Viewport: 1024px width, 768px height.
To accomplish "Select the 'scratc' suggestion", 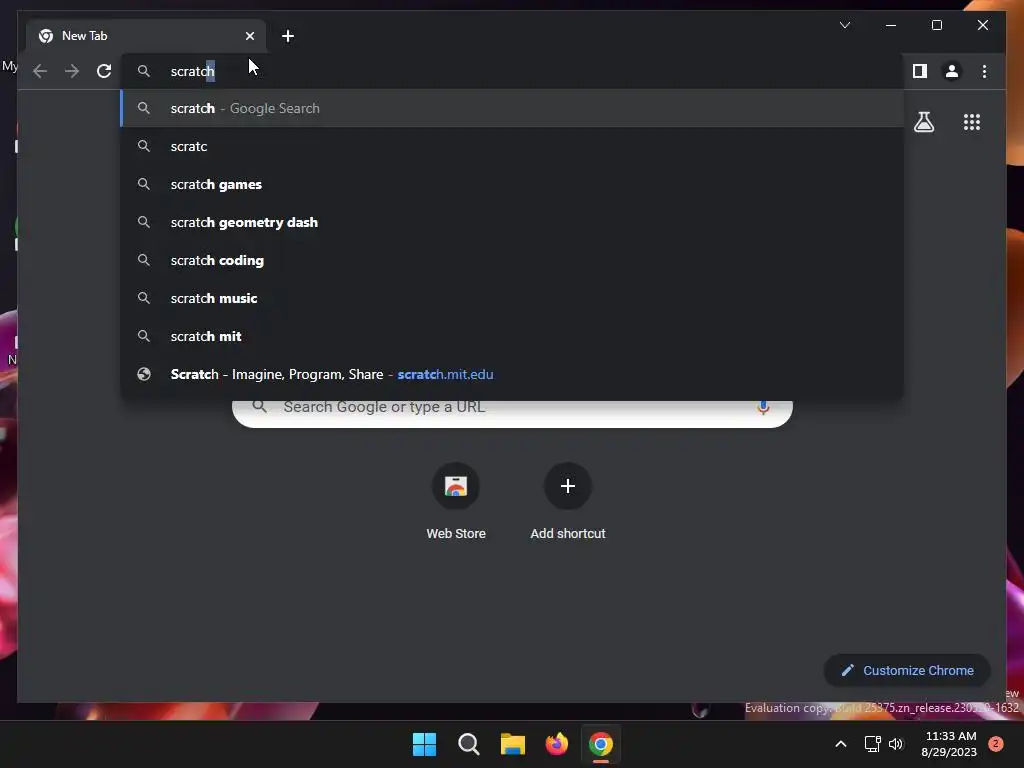I will [x=512, y=146].
